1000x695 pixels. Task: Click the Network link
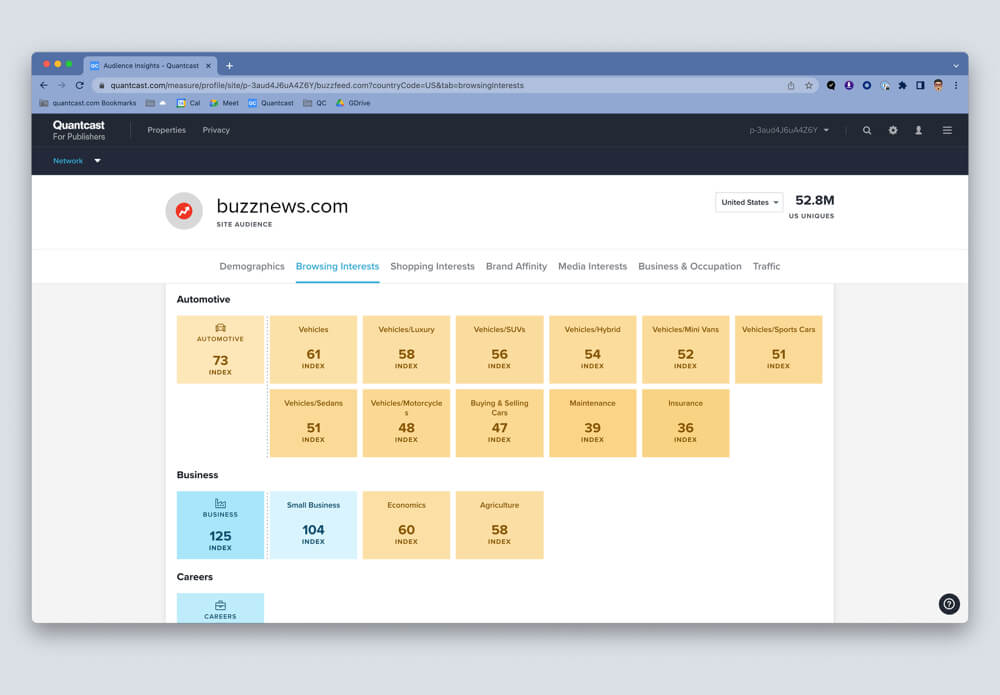click(68, 161)
